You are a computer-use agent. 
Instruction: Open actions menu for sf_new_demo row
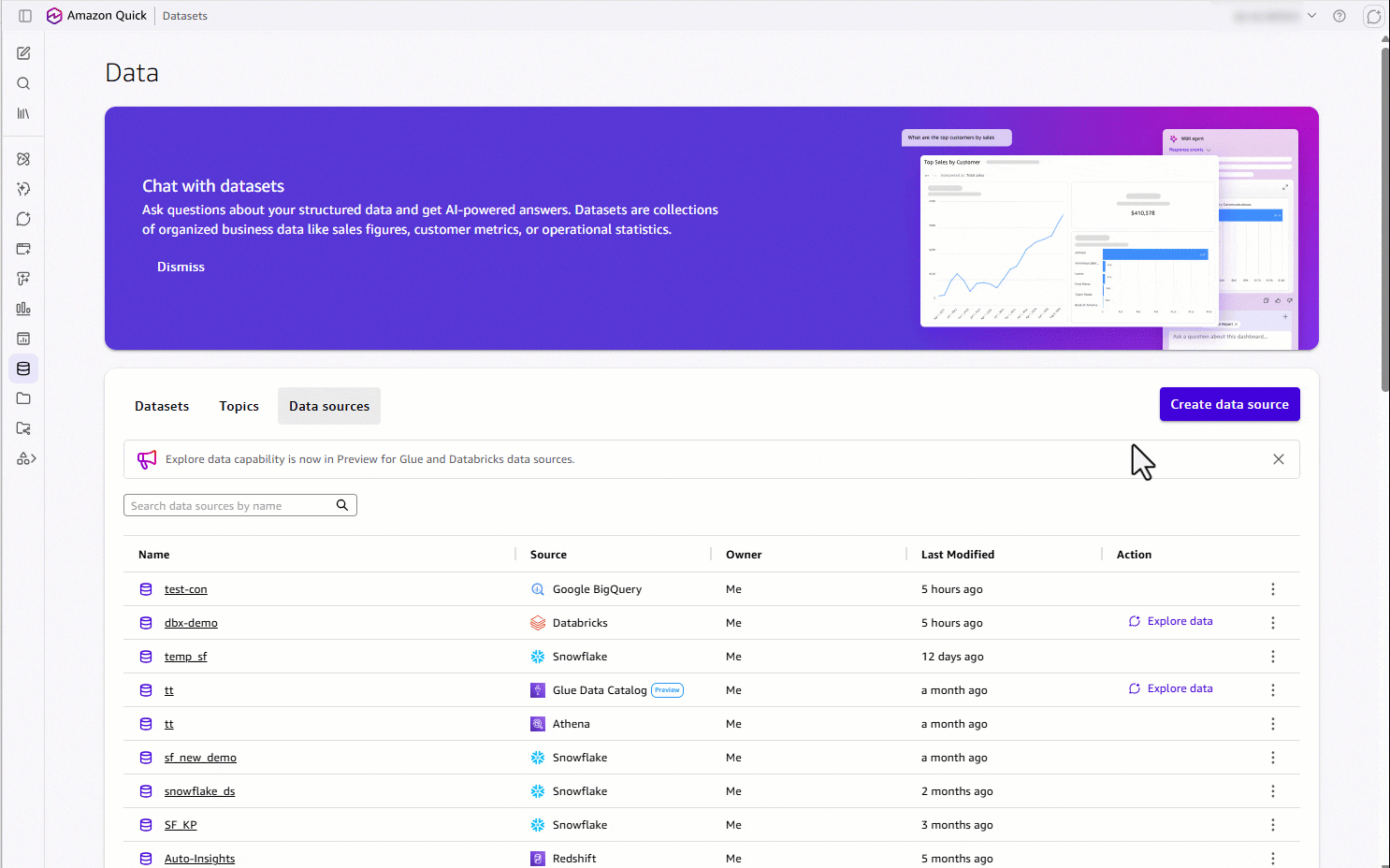tap(1273, 758)
